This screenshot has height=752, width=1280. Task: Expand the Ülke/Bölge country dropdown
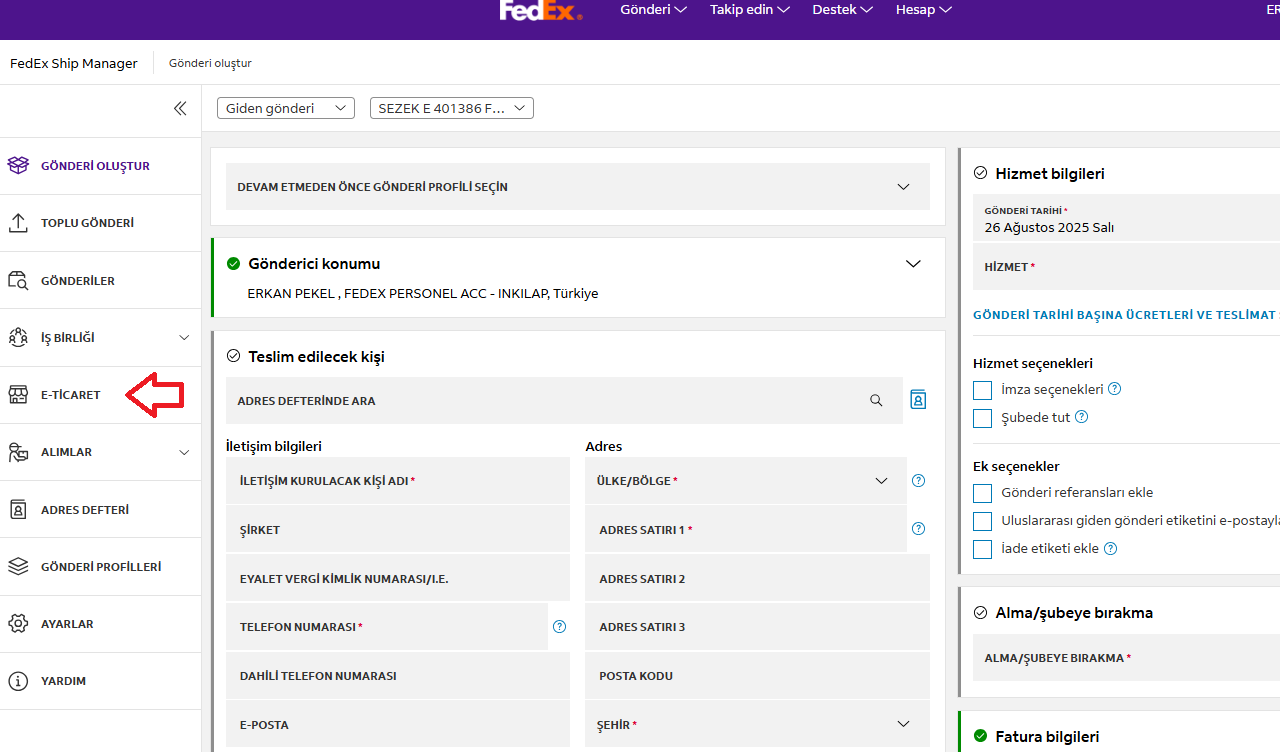coord(881,481)
